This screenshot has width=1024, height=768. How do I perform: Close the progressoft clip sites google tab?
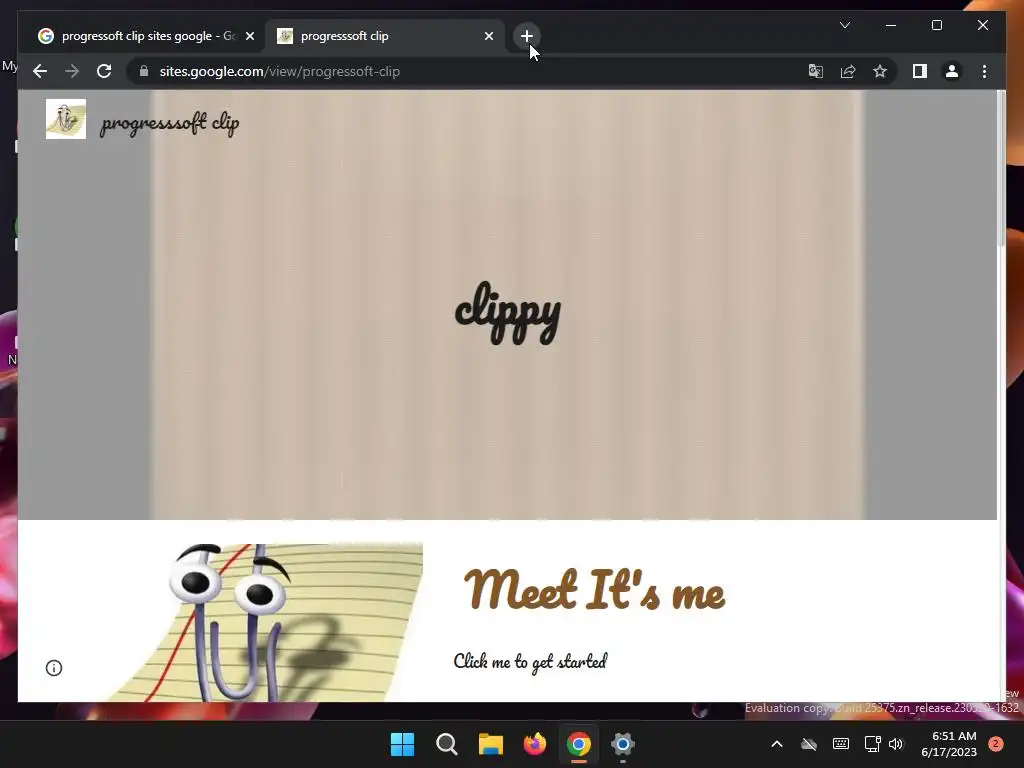(x=250, y=36)
